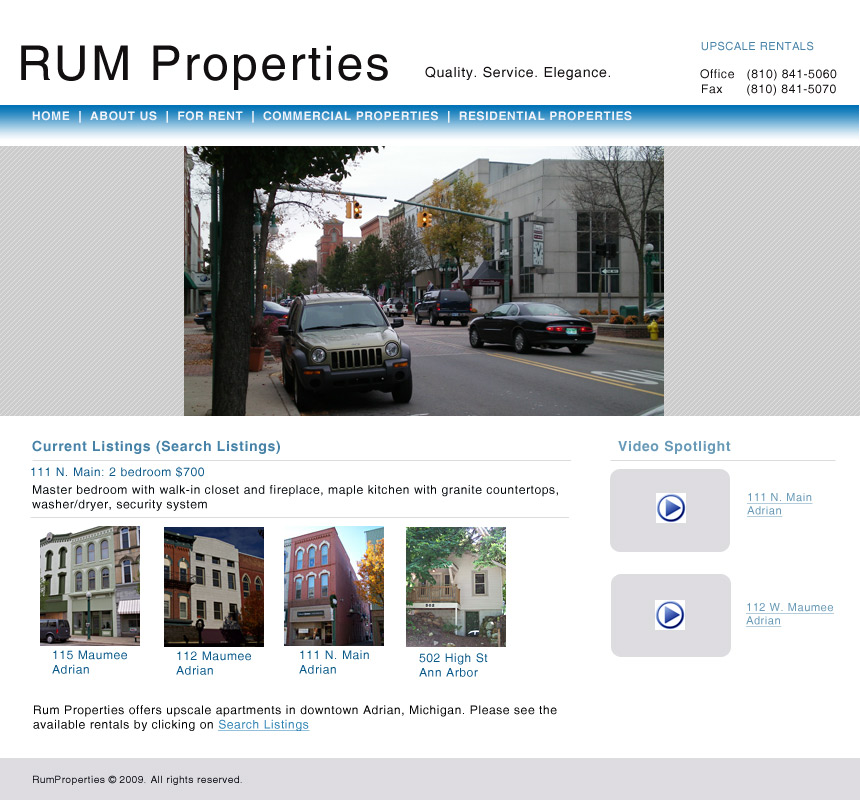Click the 115 Maumee Adrian caption link
This screenshot has height=800, width=860.
(x=89, y=662)
